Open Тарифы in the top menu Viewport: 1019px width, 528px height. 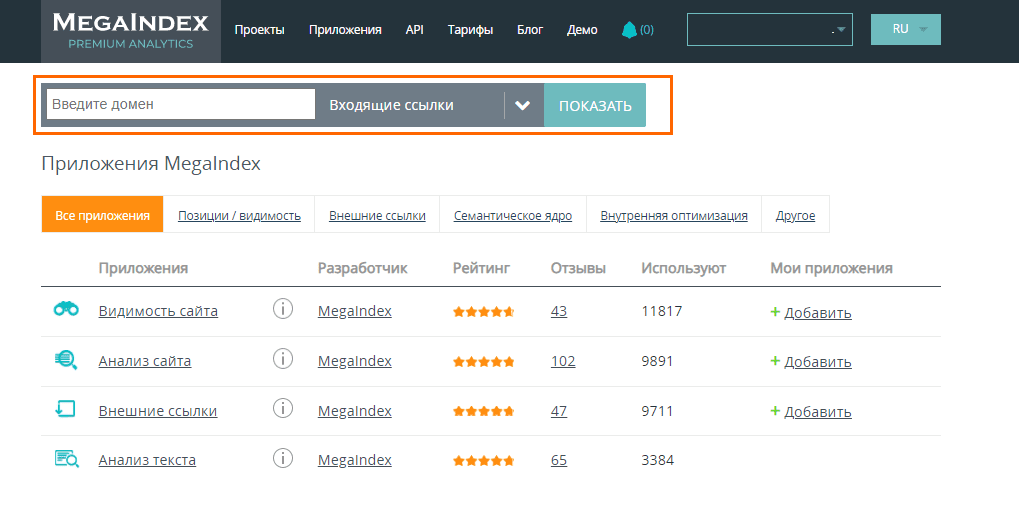coord(471,30)
